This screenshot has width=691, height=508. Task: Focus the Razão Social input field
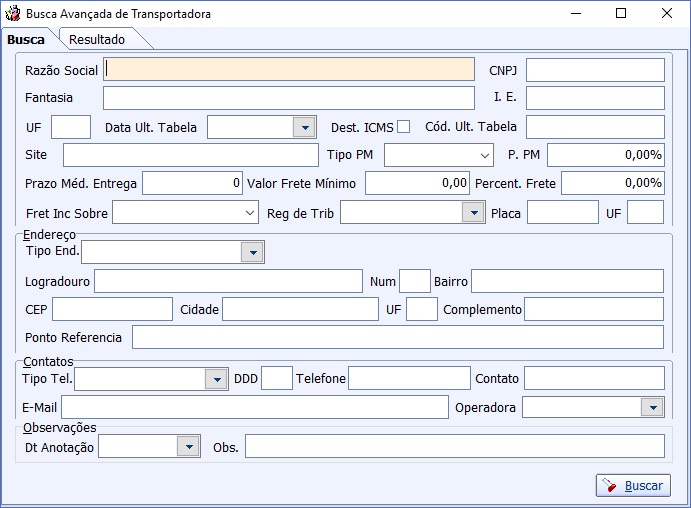coord(289,70)
